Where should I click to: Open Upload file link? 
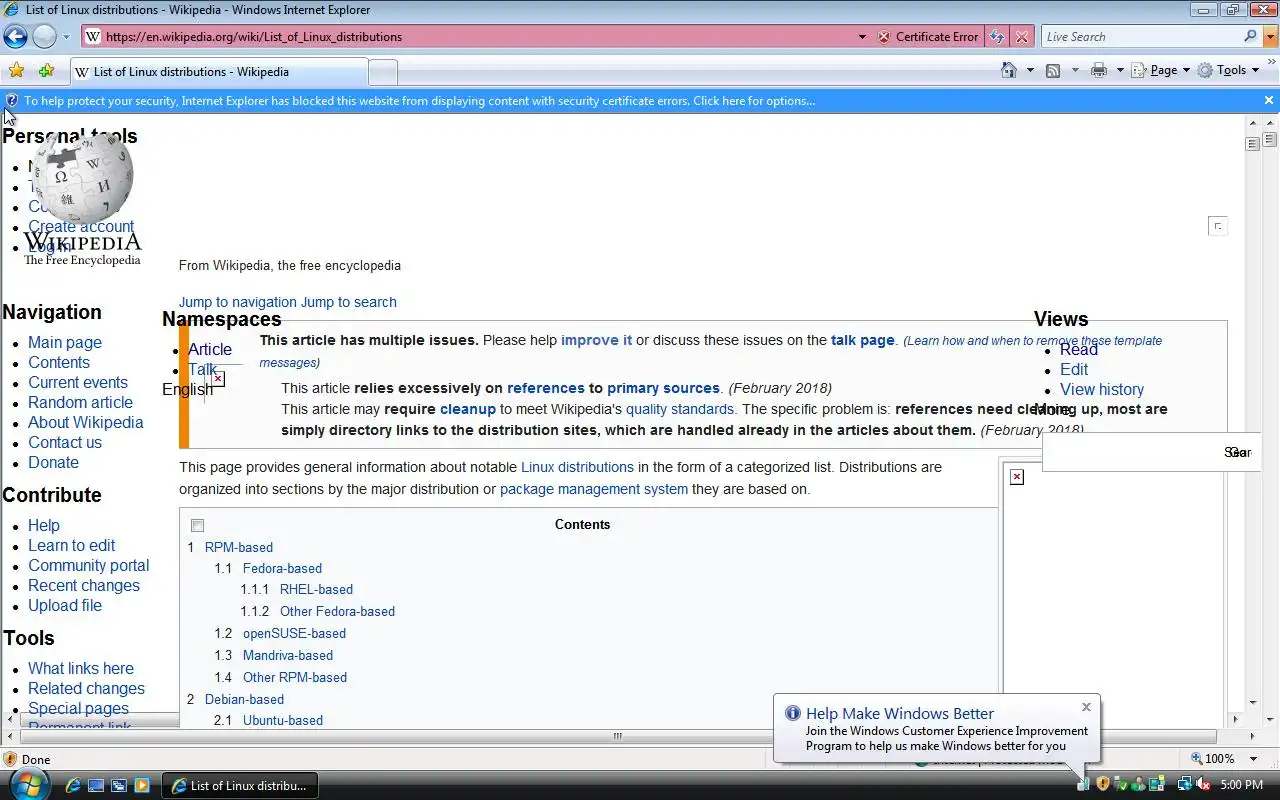point(65,606)
